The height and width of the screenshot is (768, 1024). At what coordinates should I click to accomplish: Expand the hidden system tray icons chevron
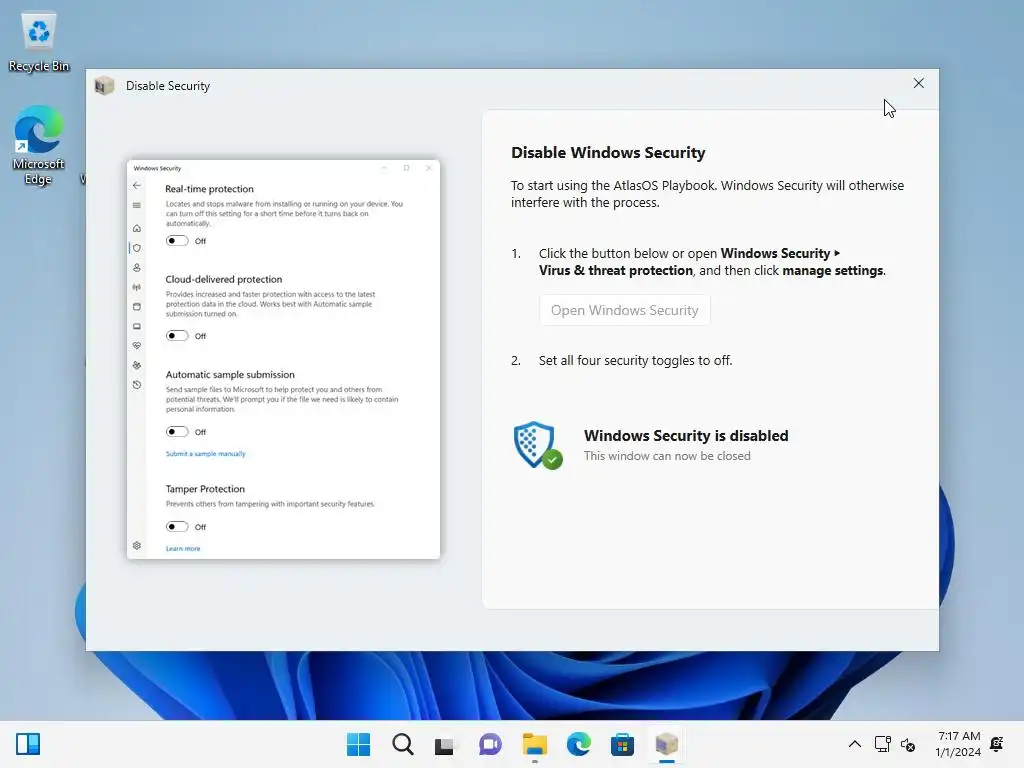(854, 744)
